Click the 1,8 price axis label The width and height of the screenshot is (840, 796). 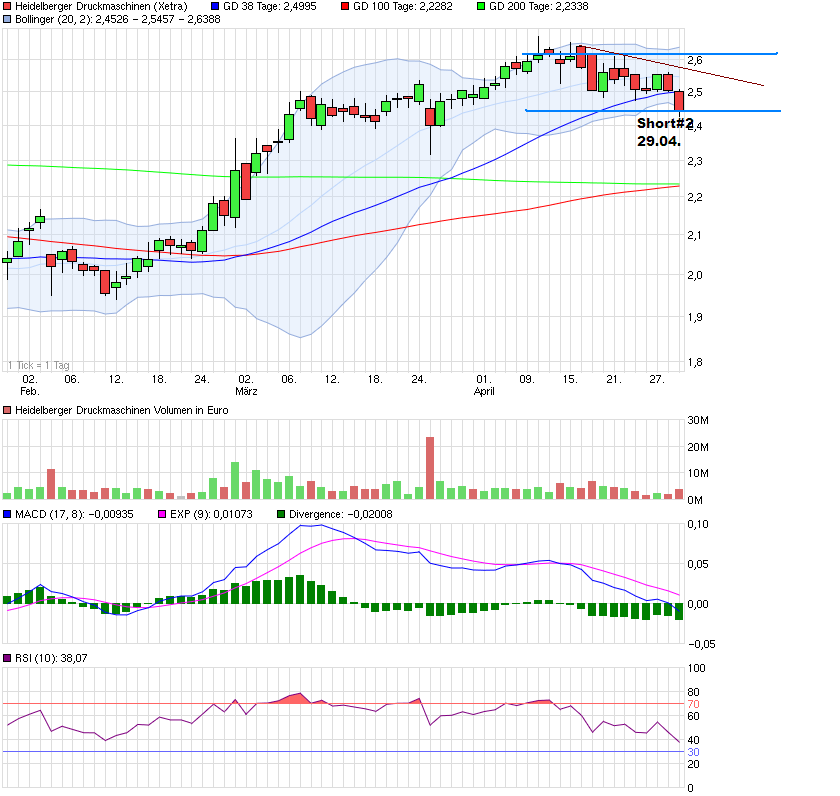695,363
